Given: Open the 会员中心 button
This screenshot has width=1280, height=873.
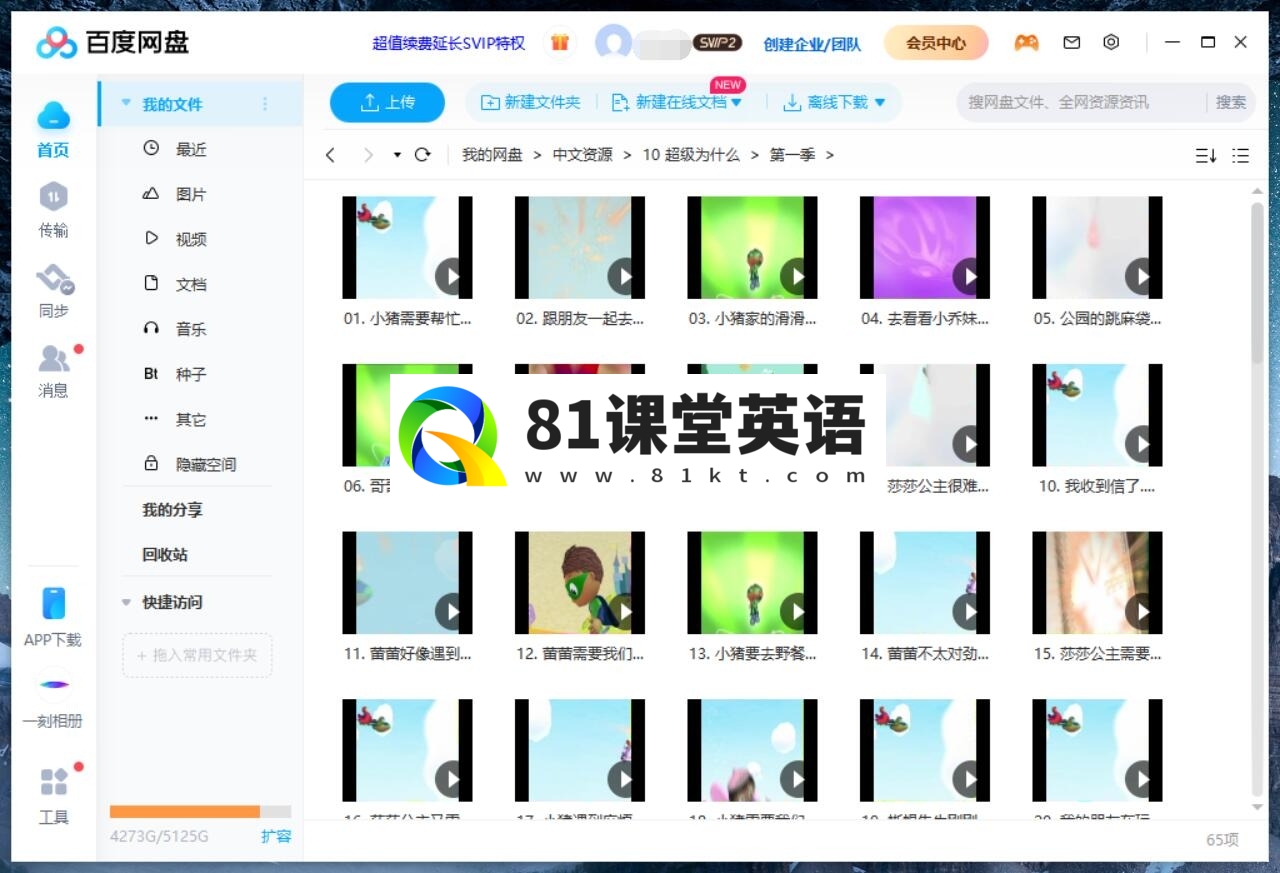Looking at the screenshot, I should pos(936,43).
